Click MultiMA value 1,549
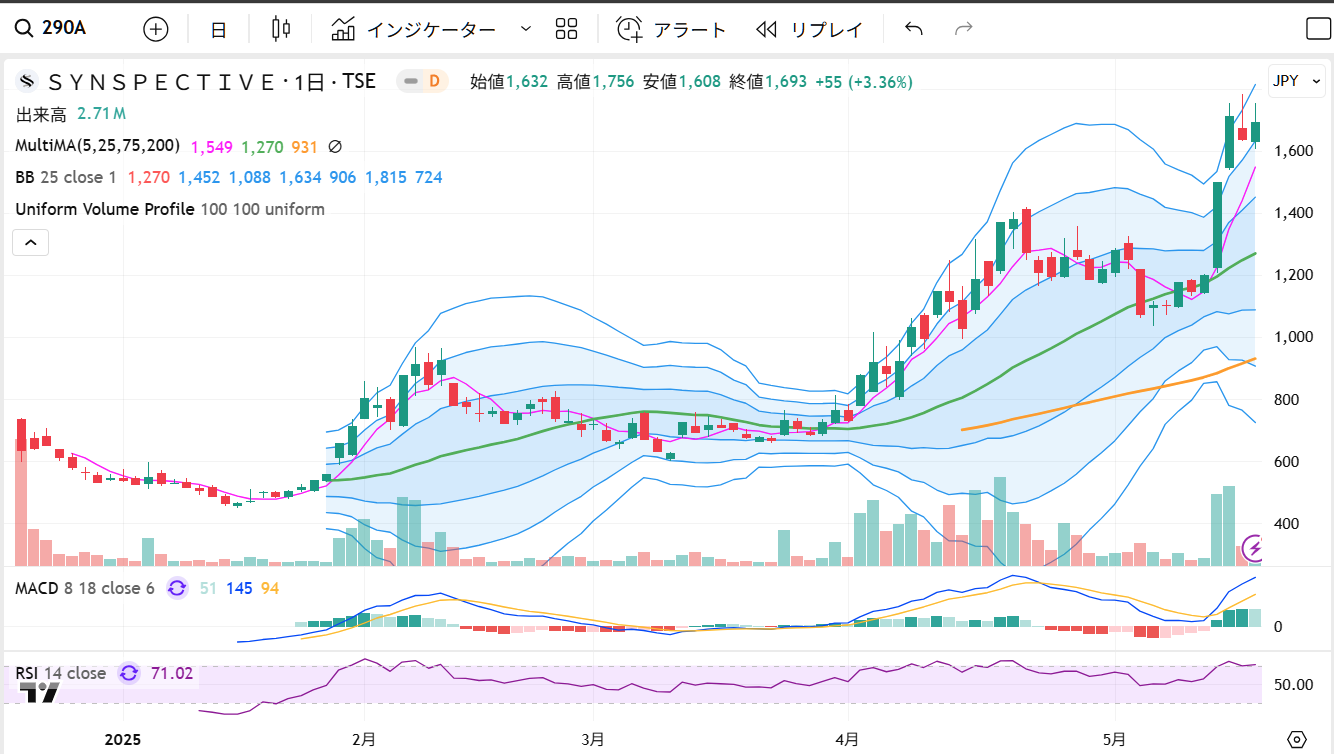Viewport: 1334px width, 754px height. (x=211, y=147)
